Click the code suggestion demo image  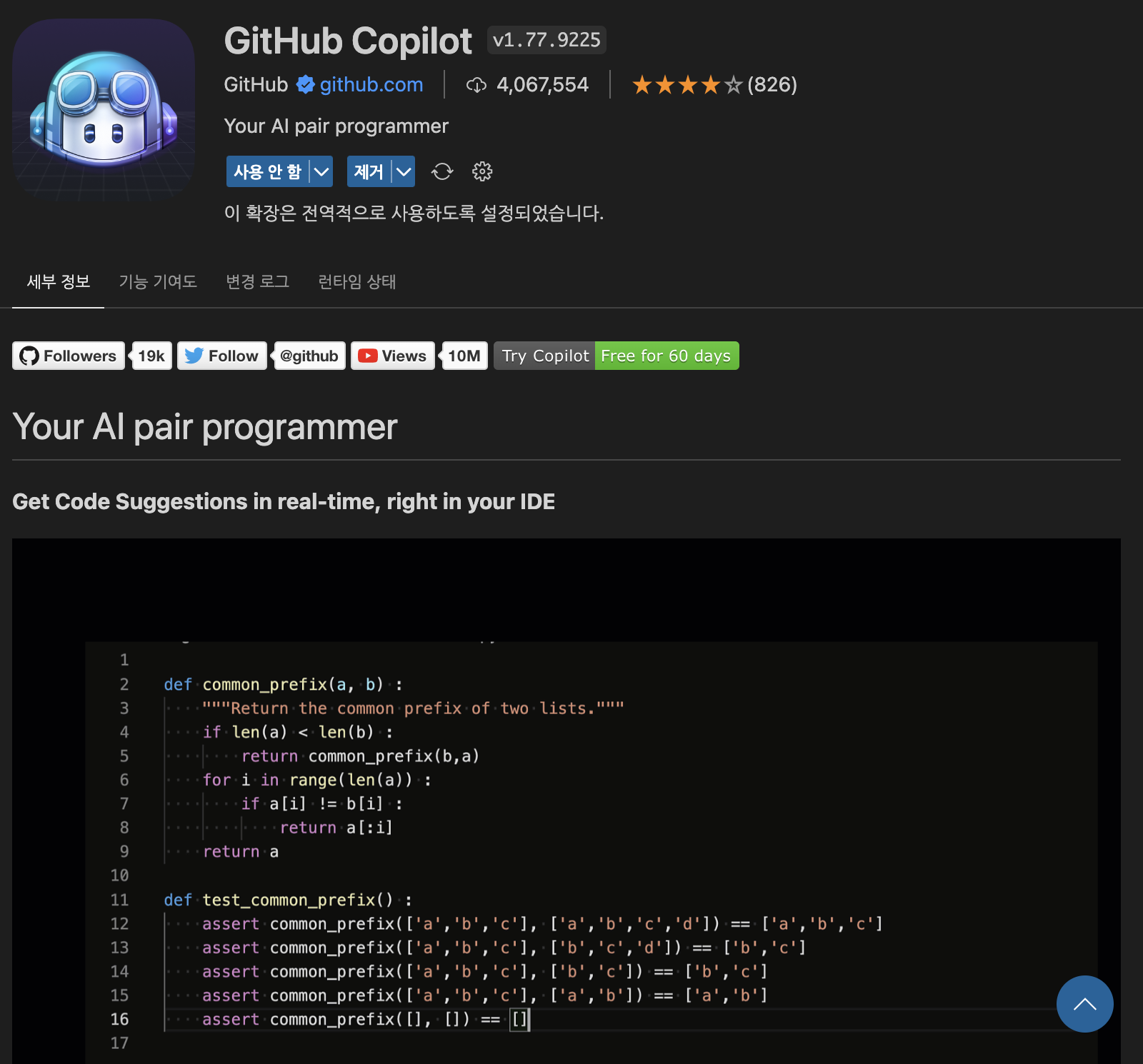[566, 801]
